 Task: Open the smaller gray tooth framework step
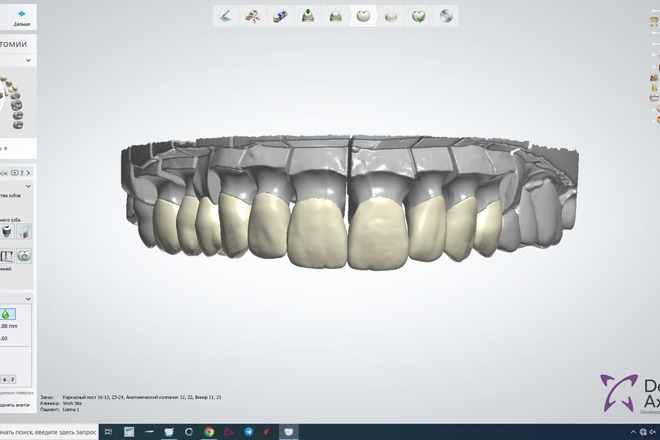(x=391, y=16)
